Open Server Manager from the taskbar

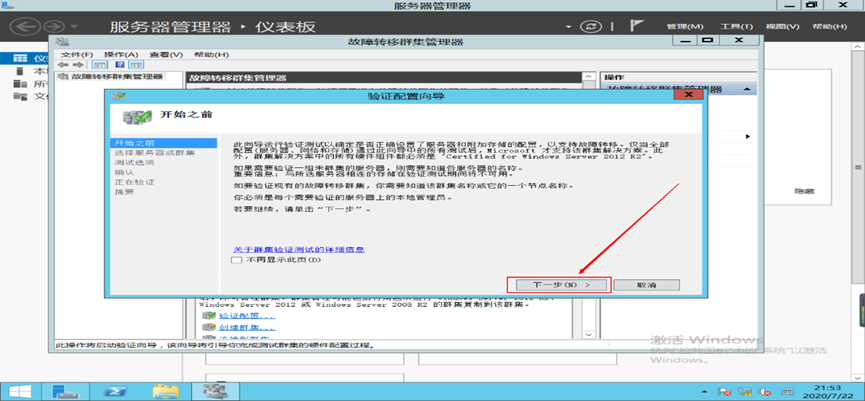[66, 391]
